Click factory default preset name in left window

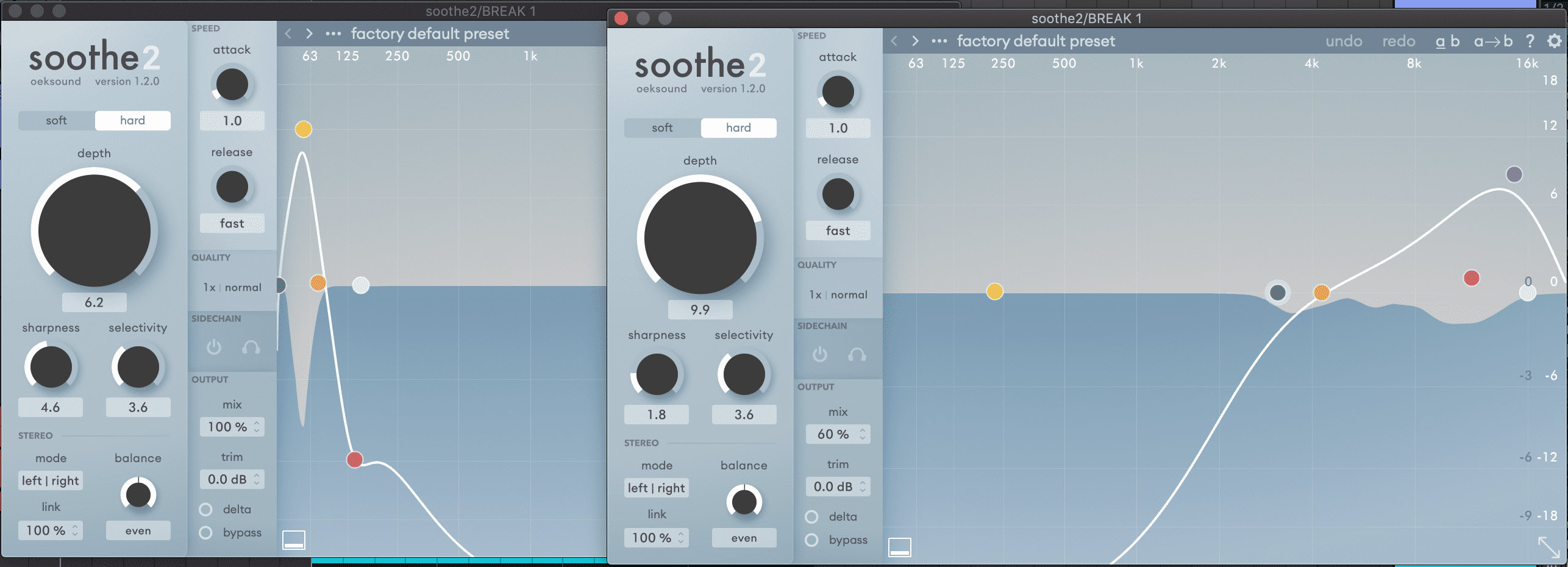pyautogui.click(x=430, y=34)
